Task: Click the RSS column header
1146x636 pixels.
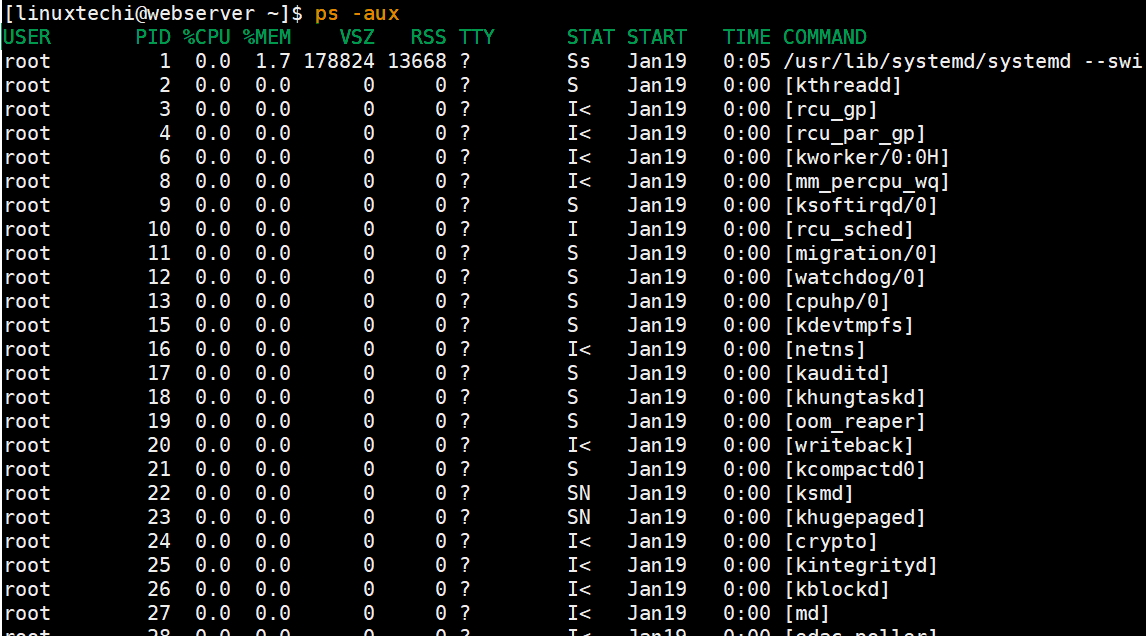Action: coord(428,37)
